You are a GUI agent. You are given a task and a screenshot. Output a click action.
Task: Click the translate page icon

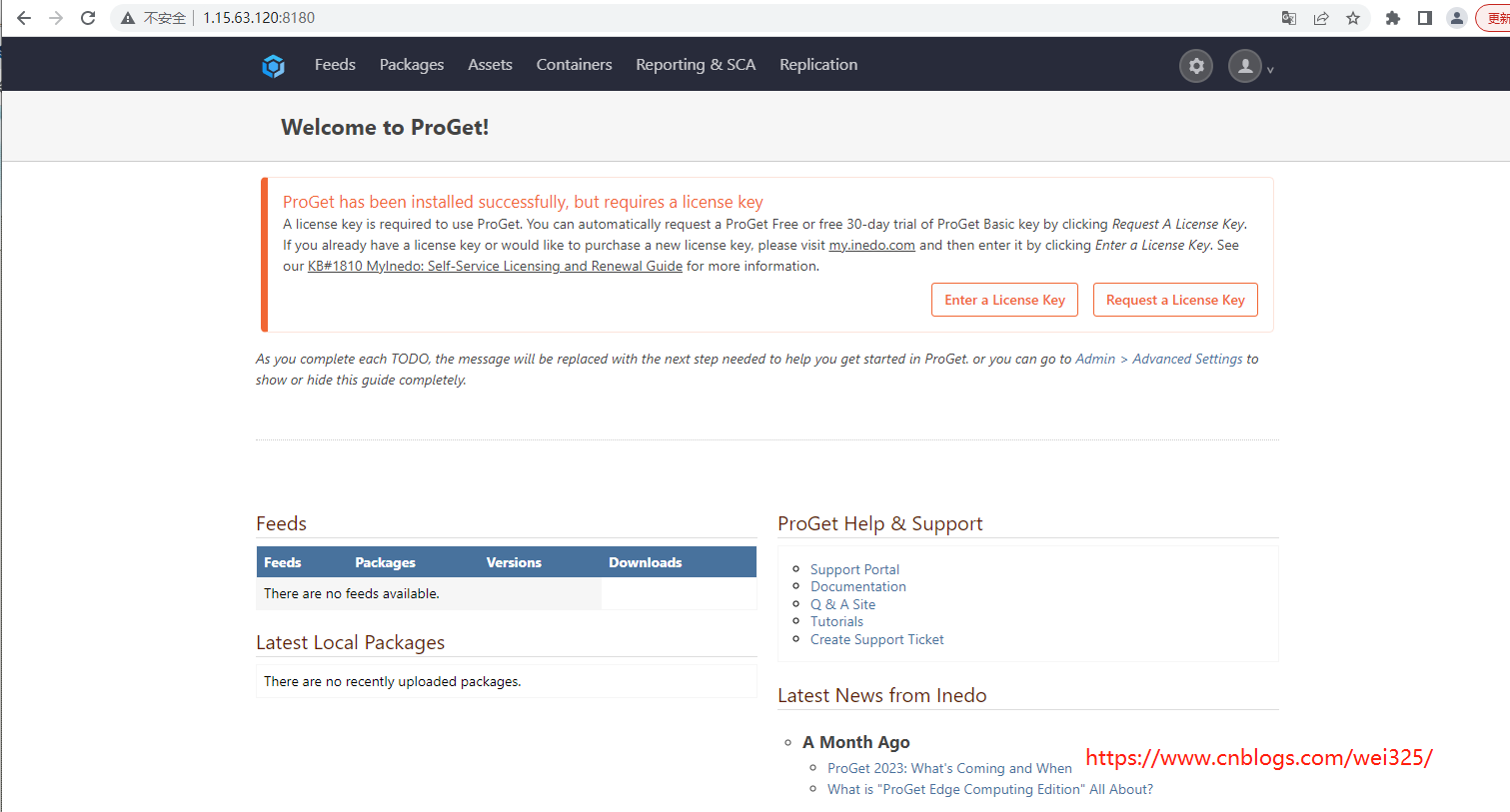[x=1289, y=18]
